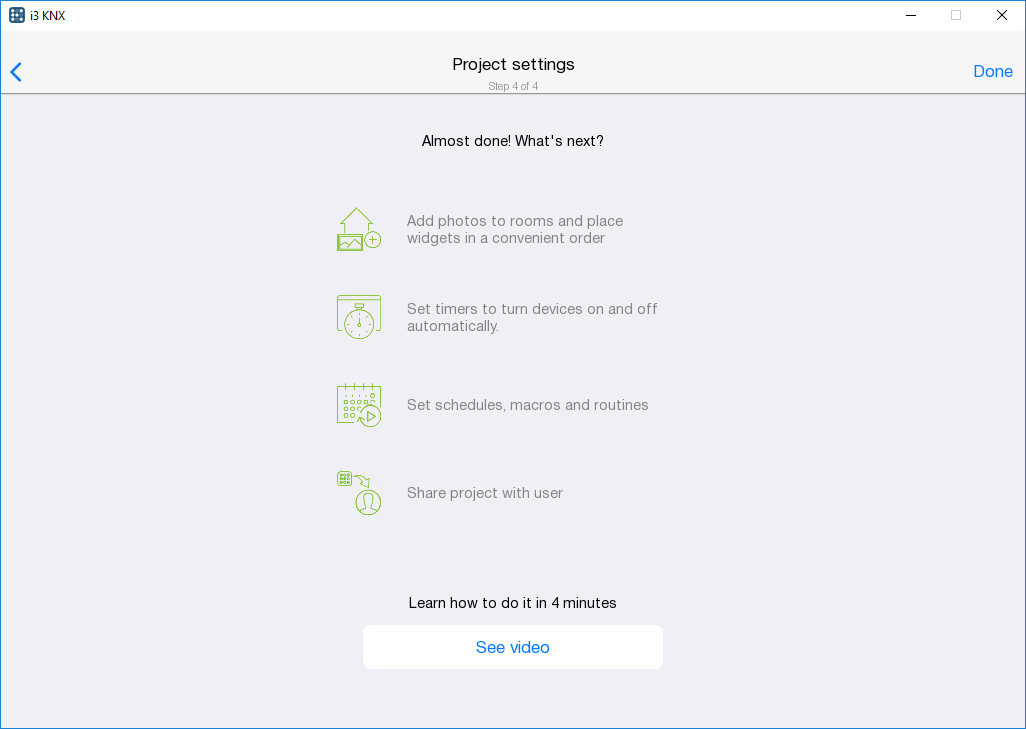Select the 'Set timers to turn devices' text

(x=531, y=317)
